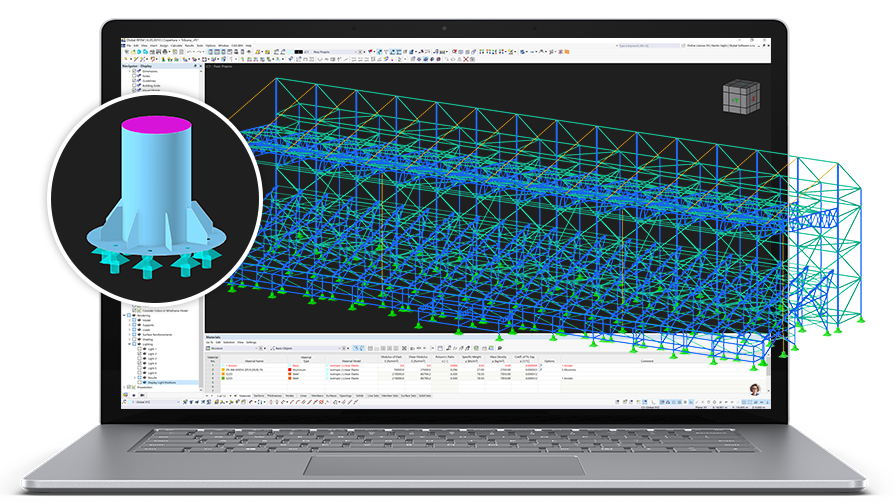The image size is (896, 504).
Task: Close the Navigator Display panel
Action: [201, 66]
